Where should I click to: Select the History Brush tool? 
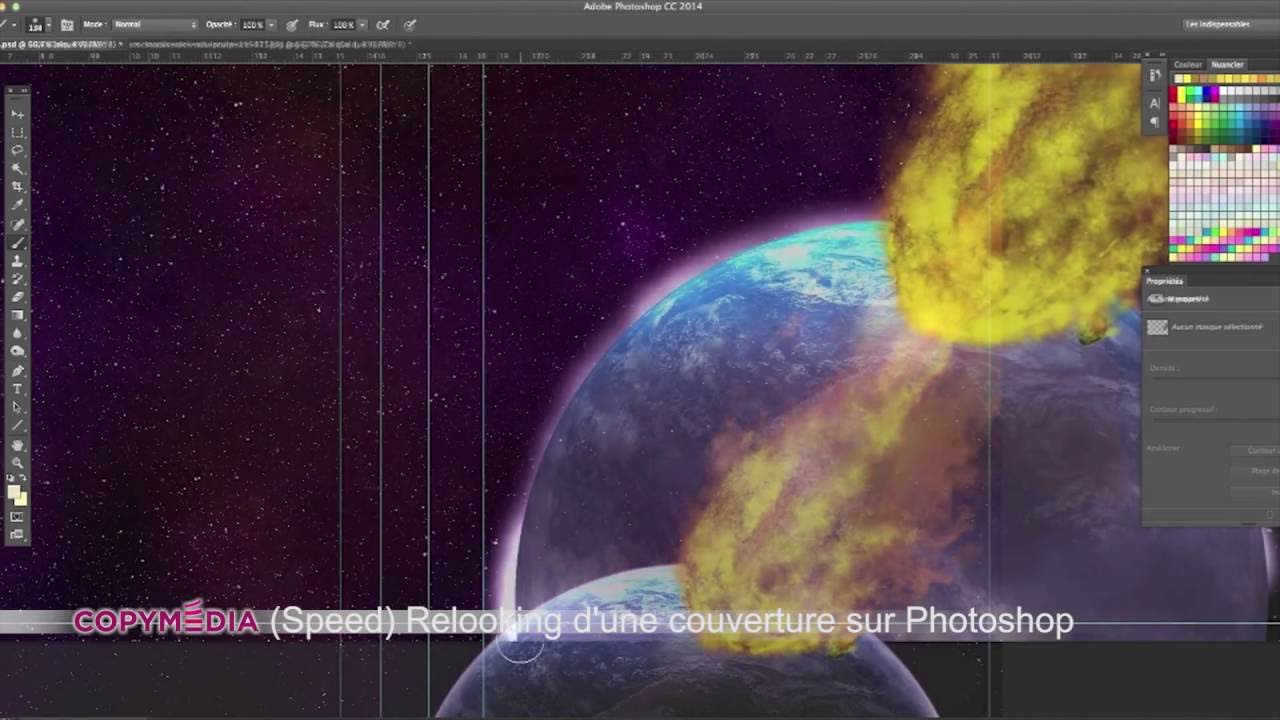(17, 279)
